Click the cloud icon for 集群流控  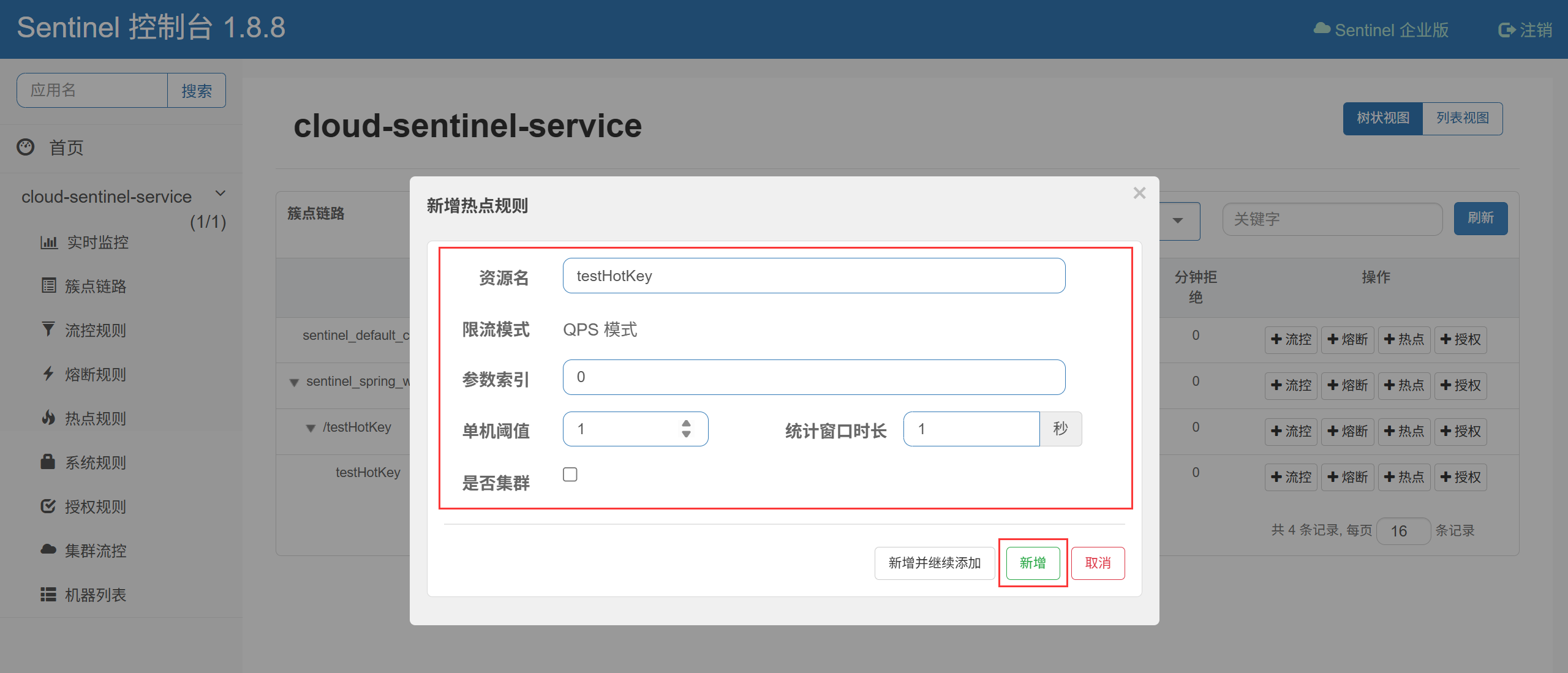(x=48, y=549)
